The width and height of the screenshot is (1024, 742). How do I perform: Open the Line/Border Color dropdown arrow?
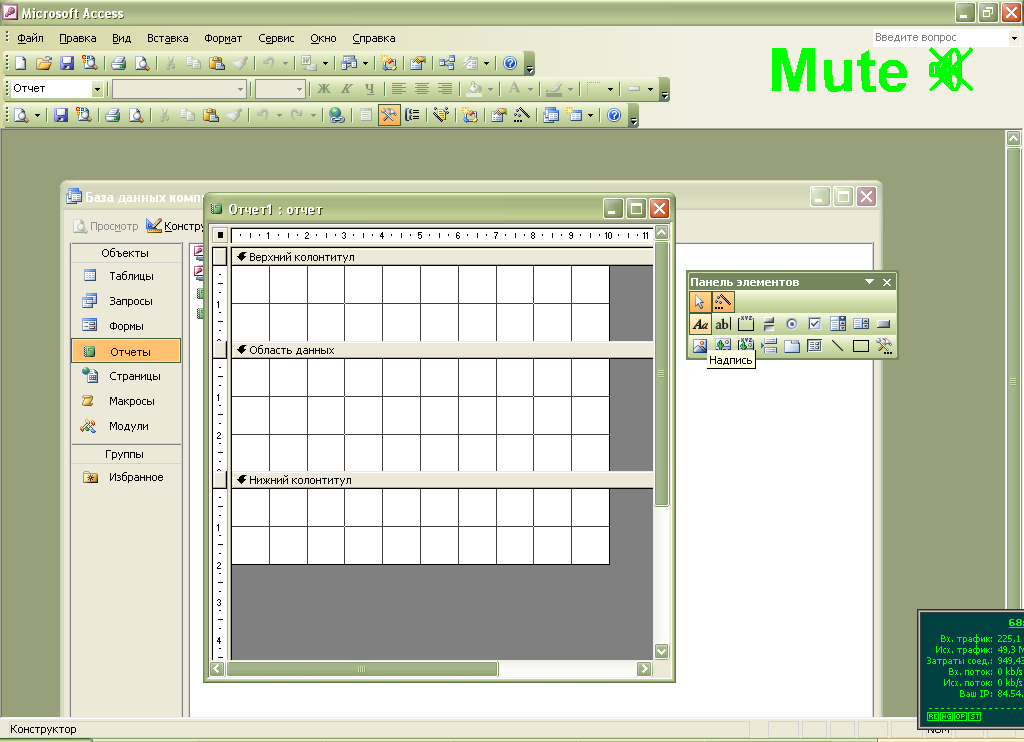coord(570,89)
